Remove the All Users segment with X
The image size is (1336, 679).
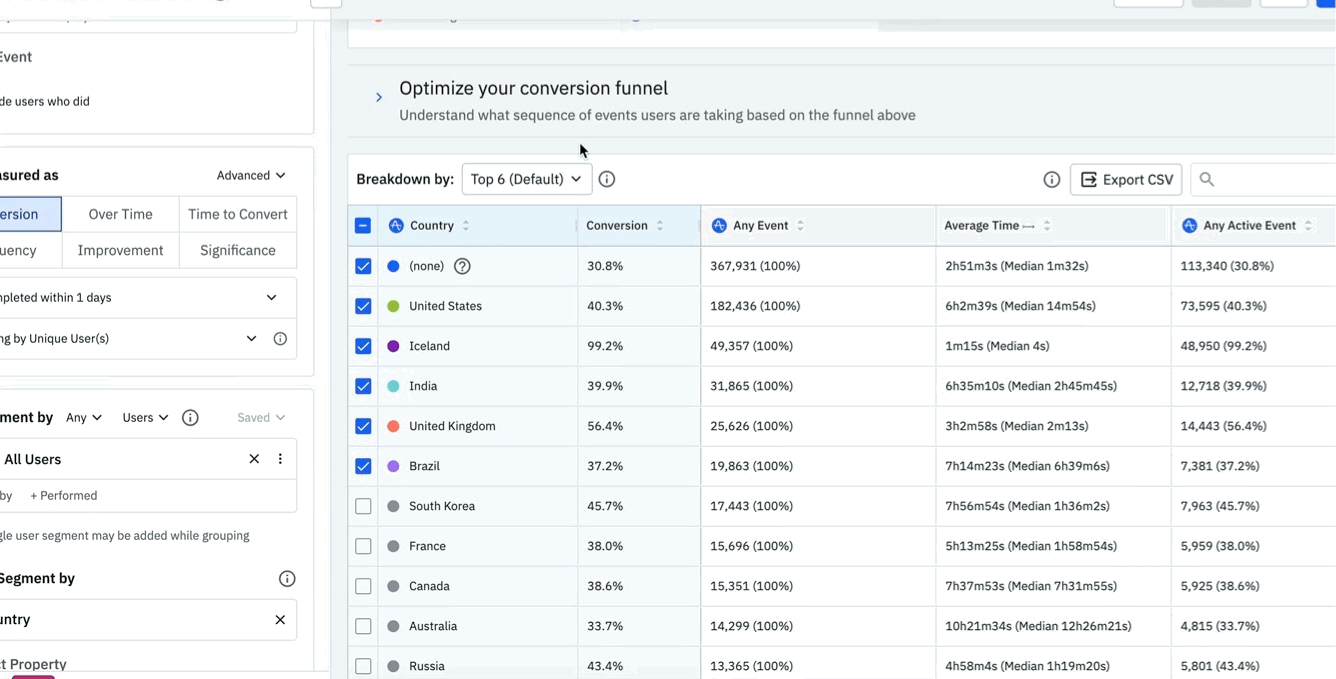click(254, 459)
